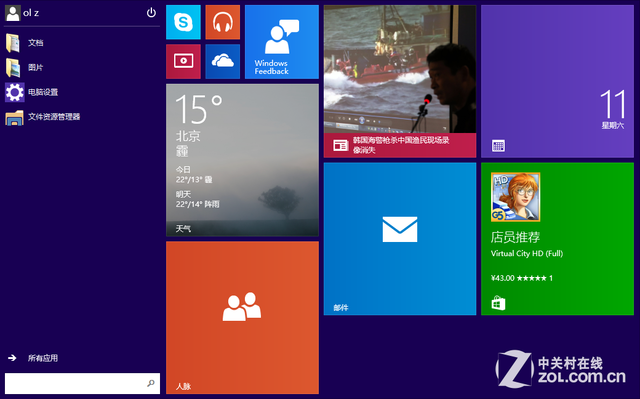Click the user avatar icon
Image resolution: width=640 pixels, height=399 pixels.
pos(13,13)
